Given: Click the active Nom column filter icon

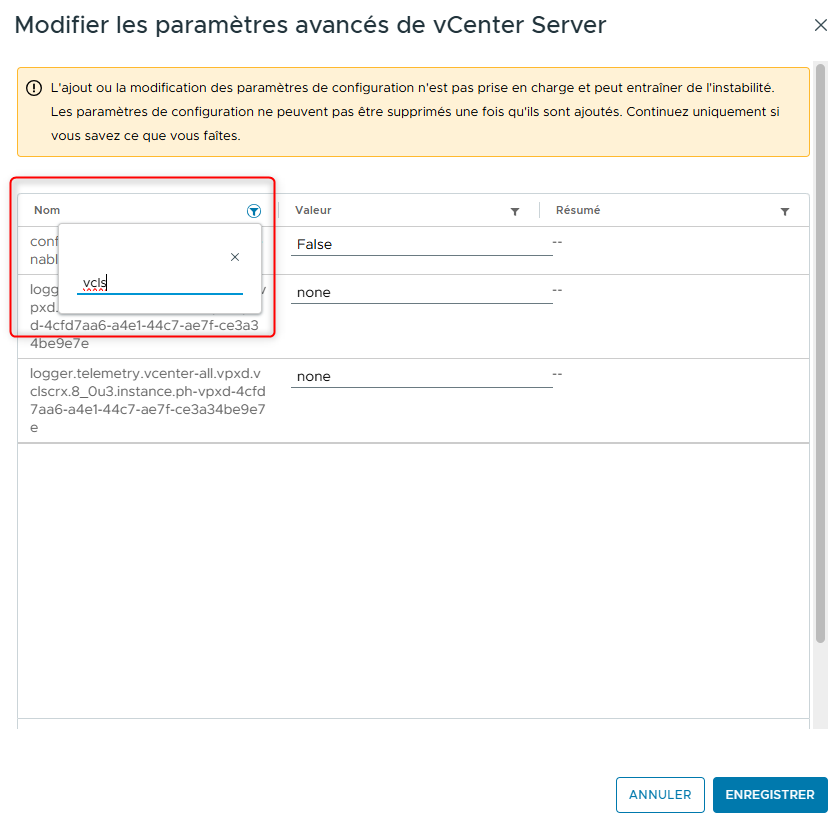Looking at the screenshot, I should tap(254, 211).
